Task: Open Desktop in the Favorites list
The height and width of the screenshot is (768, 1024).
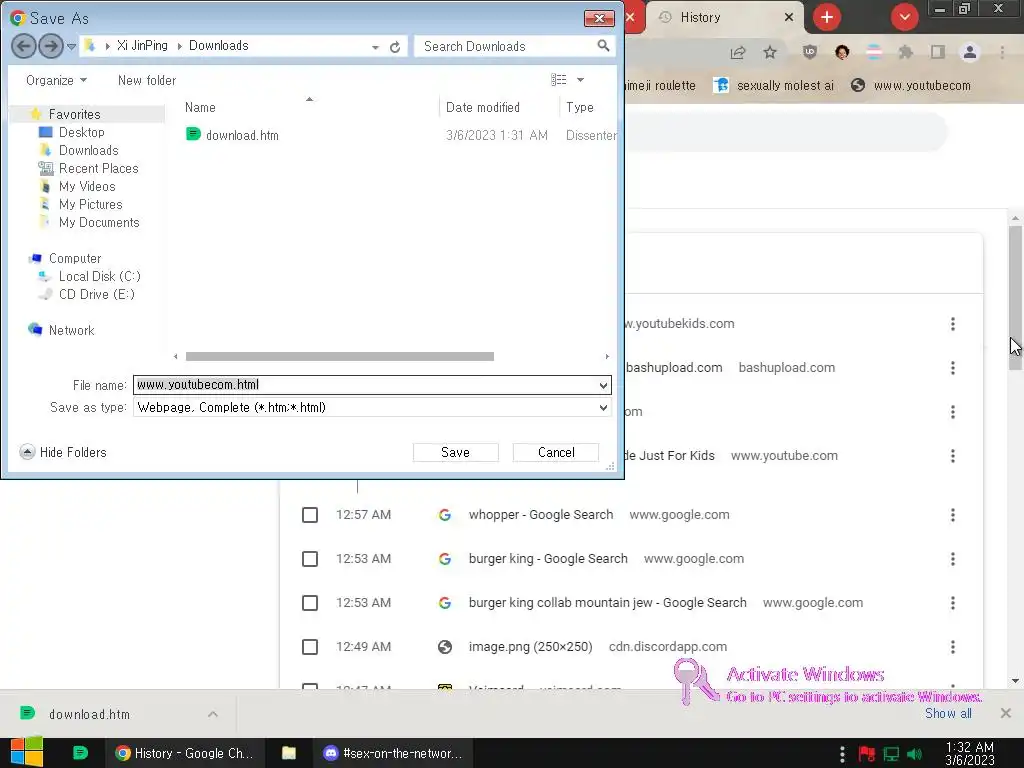Action: point(81,133)
